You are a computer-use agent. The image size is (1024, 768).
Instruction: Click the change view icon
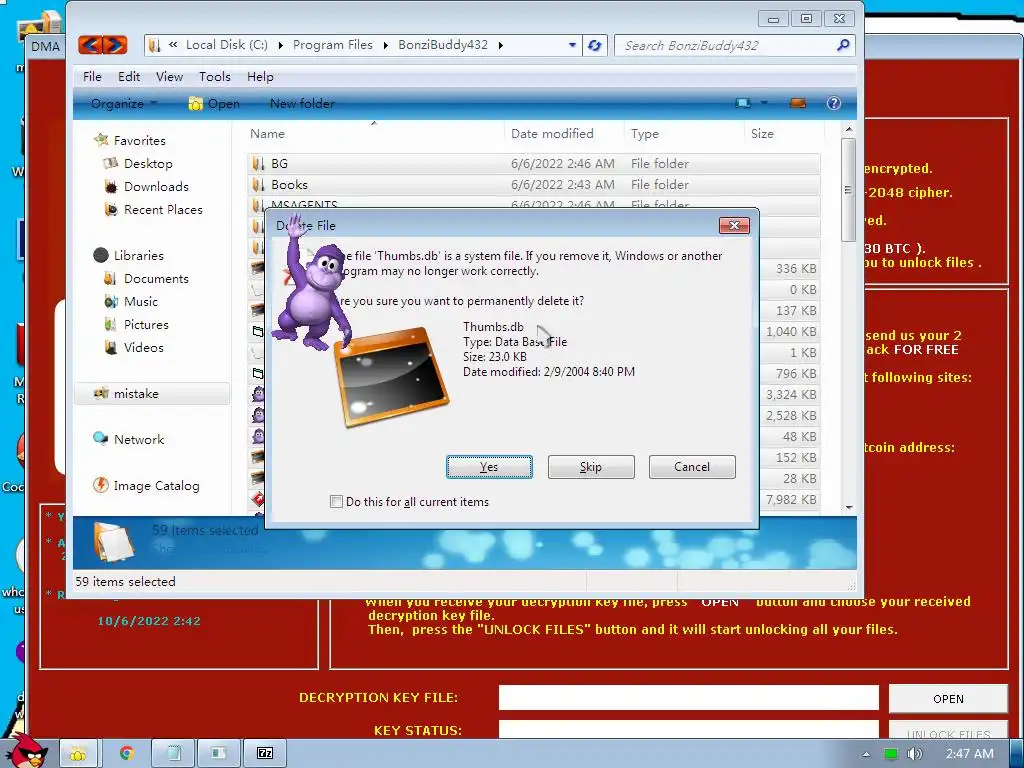743,103
